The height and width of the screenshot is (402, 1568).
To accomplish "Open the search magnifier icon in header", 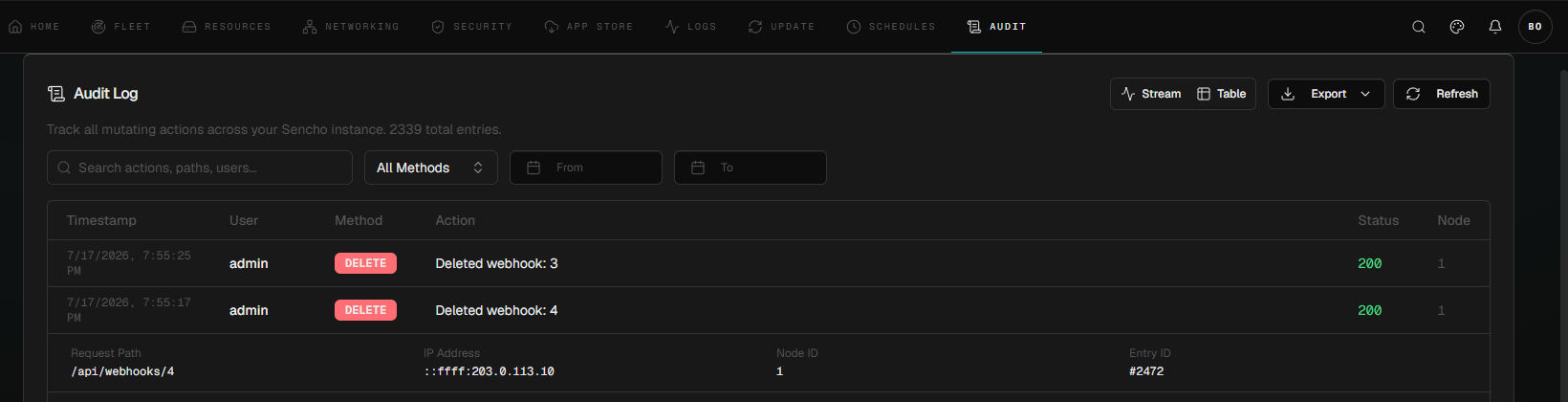I will coord(1419,27).
